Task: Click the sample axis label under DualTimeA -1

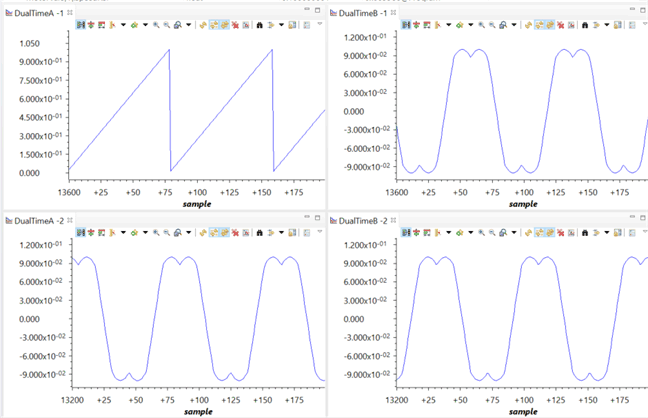Action: [x=197, y=204]
